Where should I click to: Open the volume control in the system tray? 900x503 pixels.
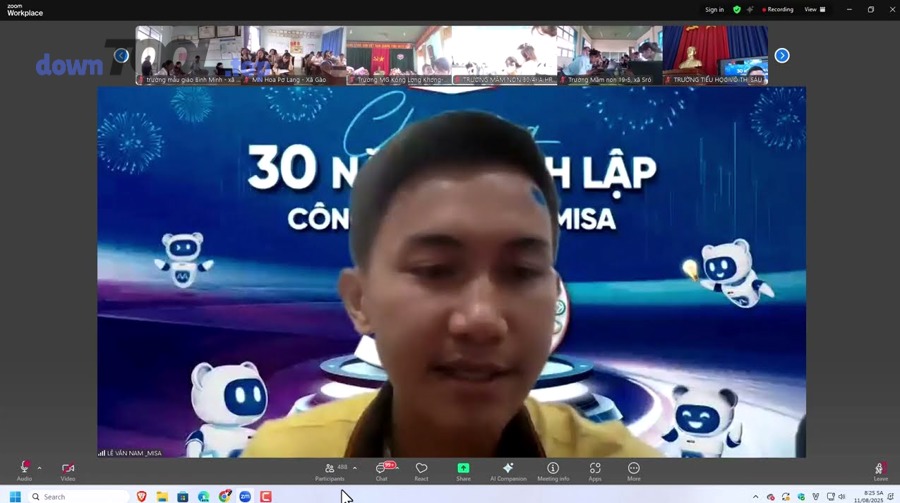tap(841, 497)
